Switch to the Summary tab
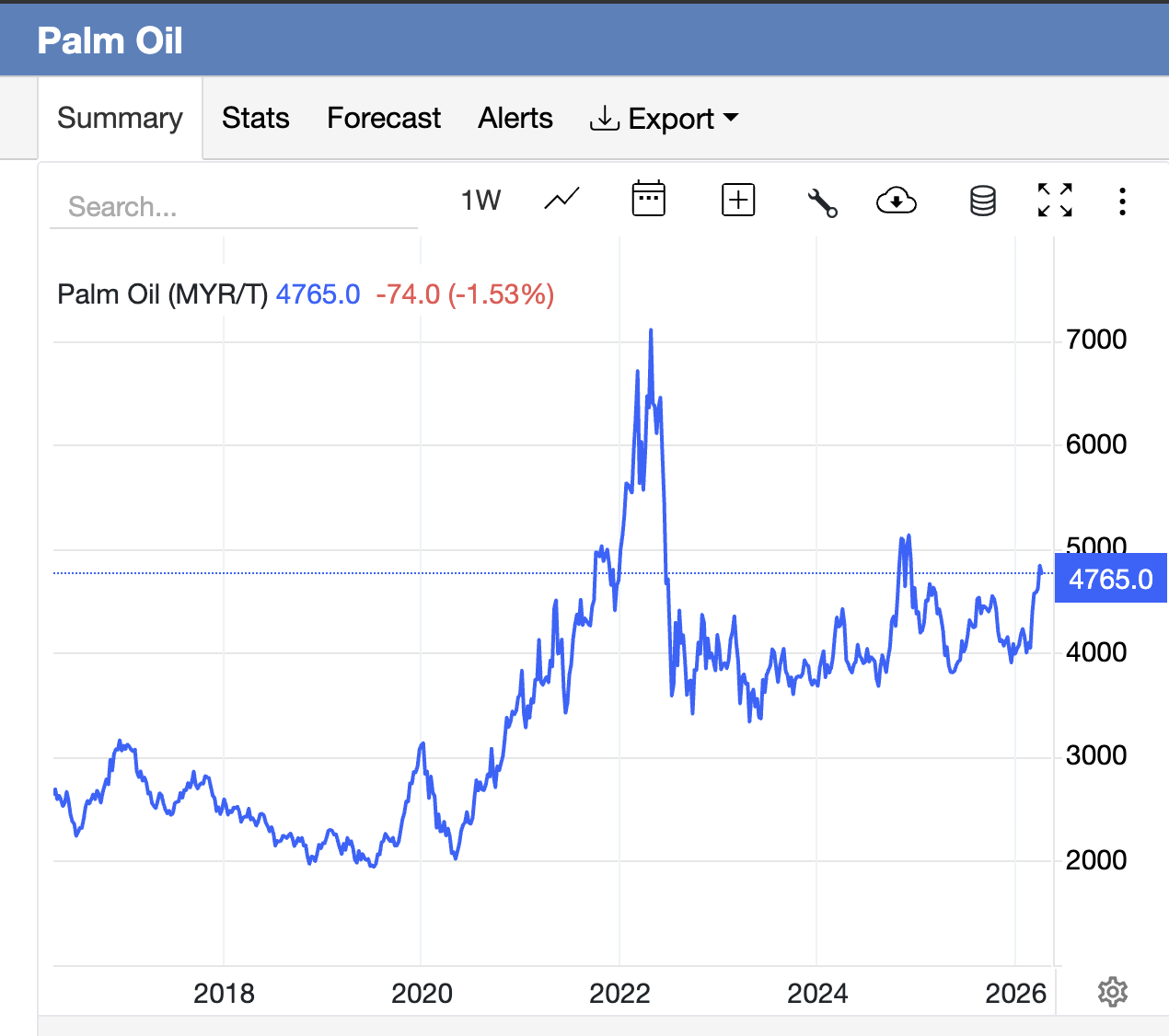The image size is (1169, 1036). point(120,118)
